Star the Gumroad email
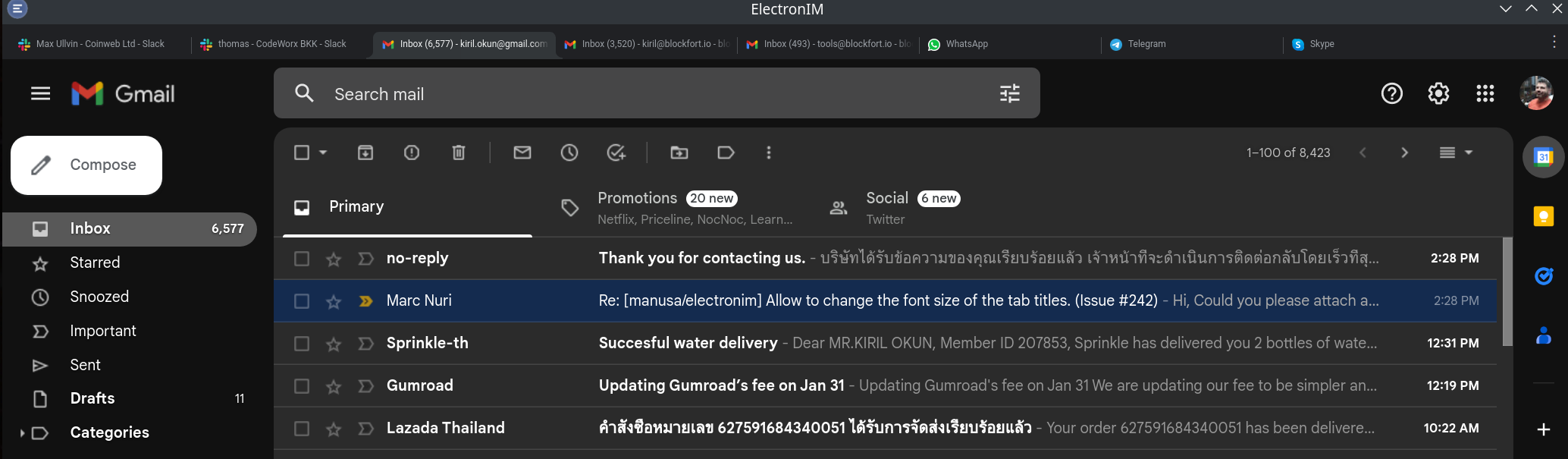 click(x=334, y=385)
